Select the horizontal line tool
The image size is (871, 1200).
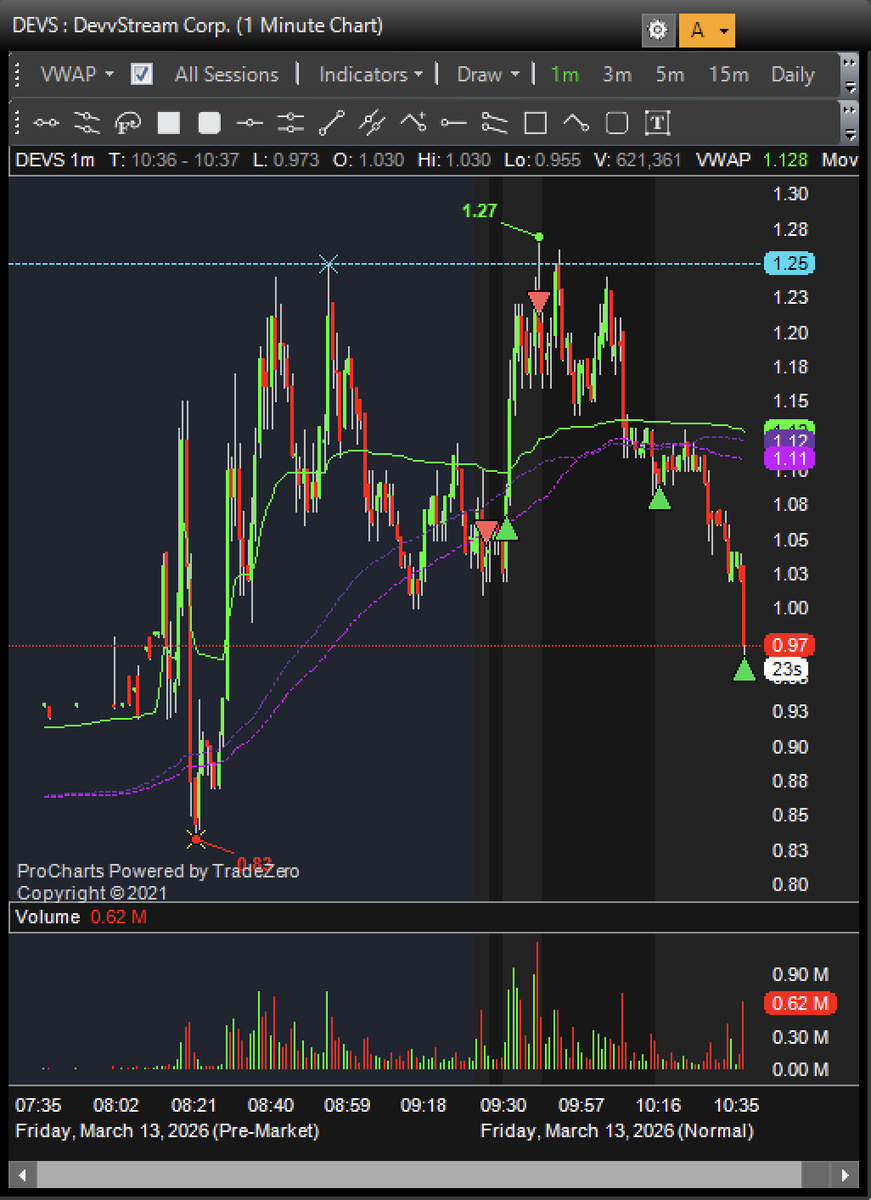pyautogui.click(x=250, y=123)
